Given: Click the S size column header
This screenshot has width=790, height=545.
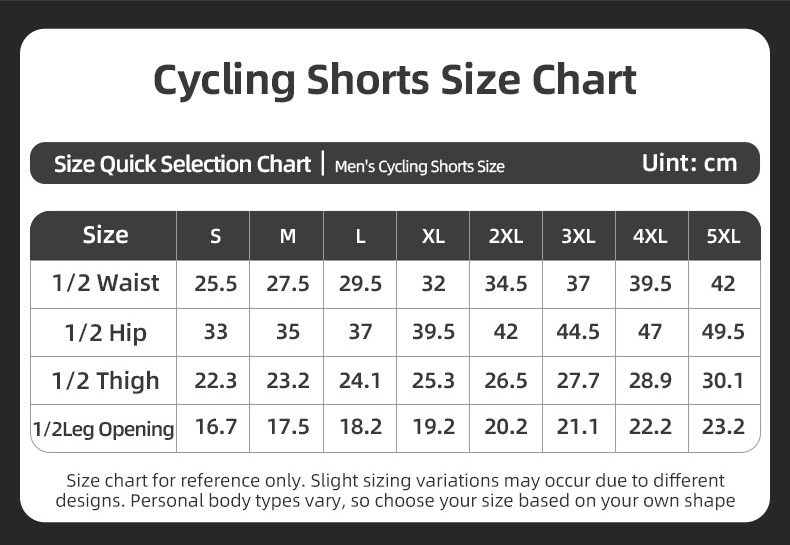Looking at the screenshot, I should [215, 236].
